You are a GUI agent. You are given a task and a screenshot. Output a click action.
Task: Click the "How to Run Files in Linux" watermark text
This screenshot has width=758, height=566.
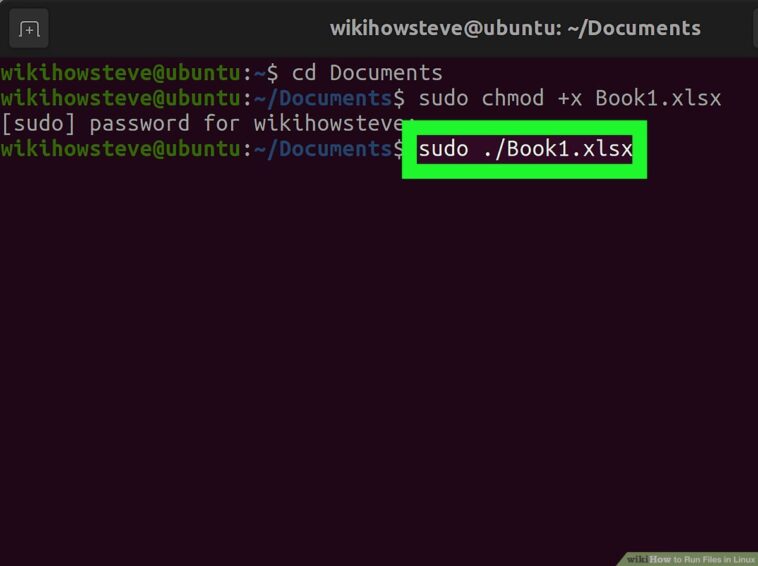tap(702, 559)
